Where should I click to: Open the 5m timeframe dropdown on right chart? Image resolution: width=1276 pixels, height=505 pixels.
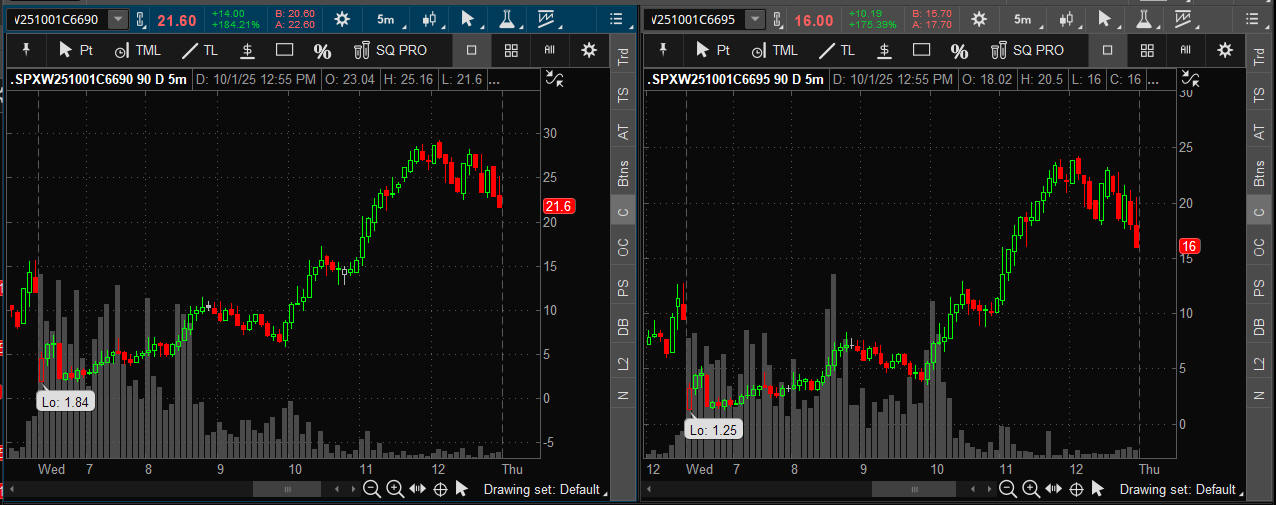1023,19
